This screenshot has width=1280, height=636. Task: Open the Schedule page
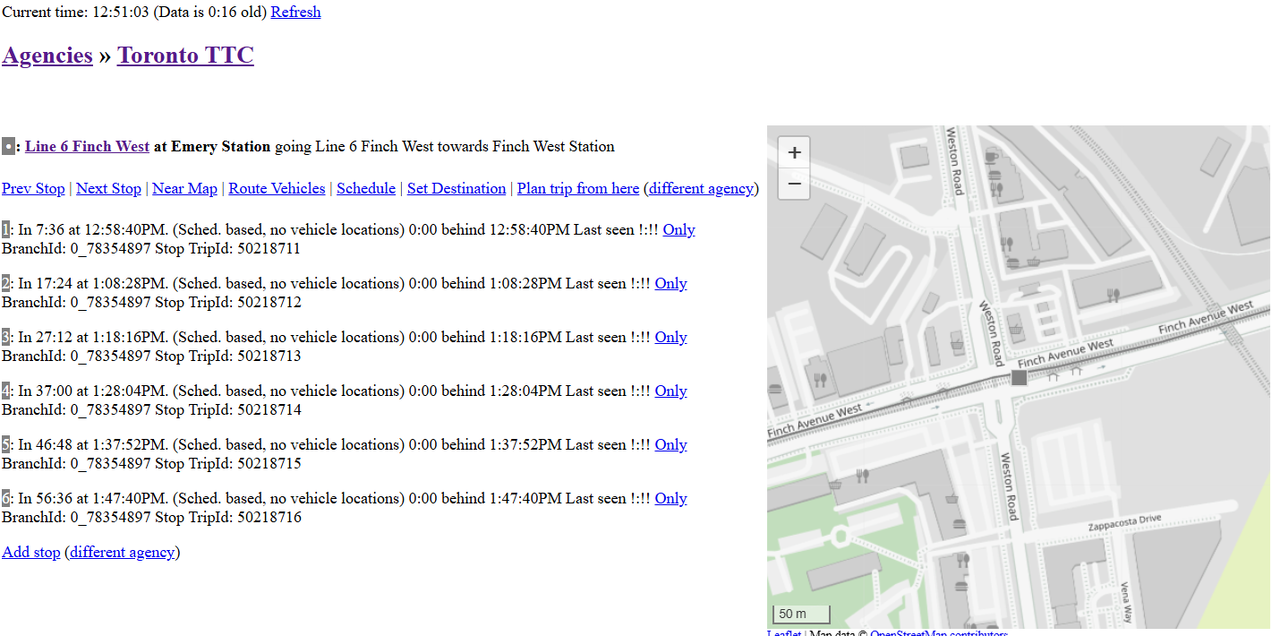click(x=366, y=189)
